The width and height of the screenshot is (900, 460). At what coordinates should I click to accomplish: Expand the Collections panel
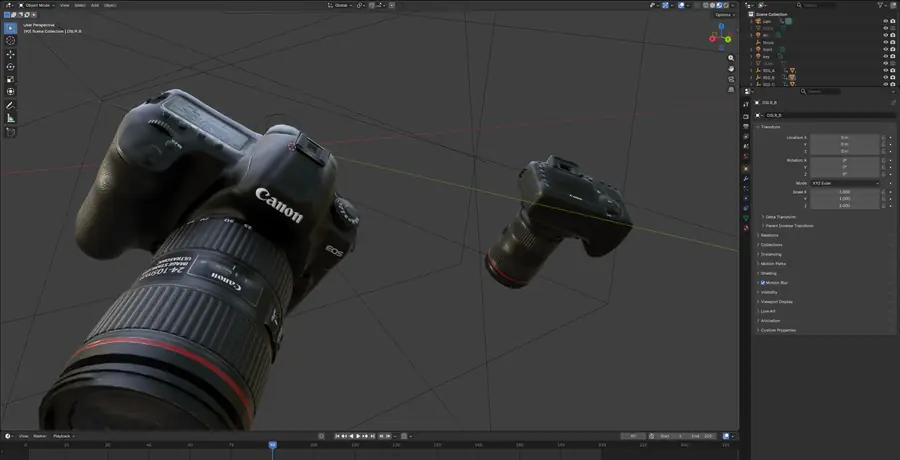point(771,245)
